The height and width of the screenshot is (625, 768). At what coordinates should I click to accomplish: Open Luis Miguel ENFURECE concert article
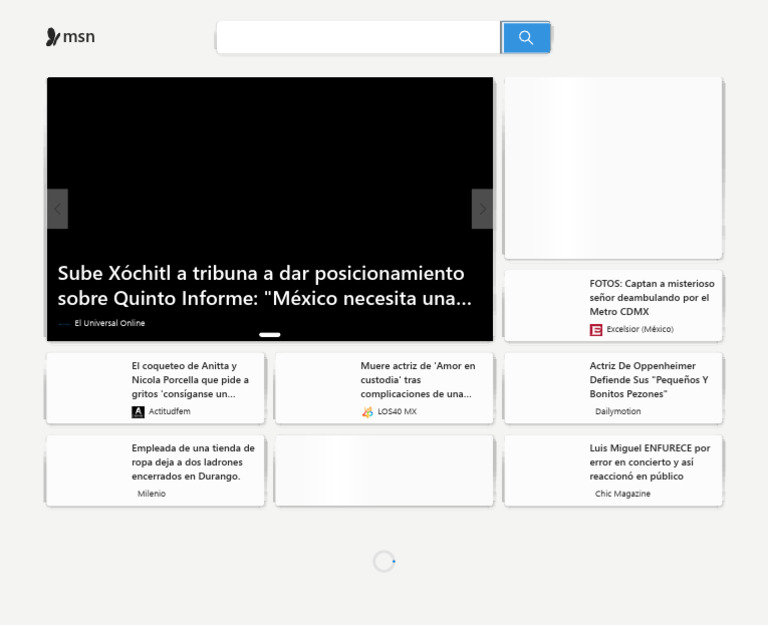tap(650, 462)
